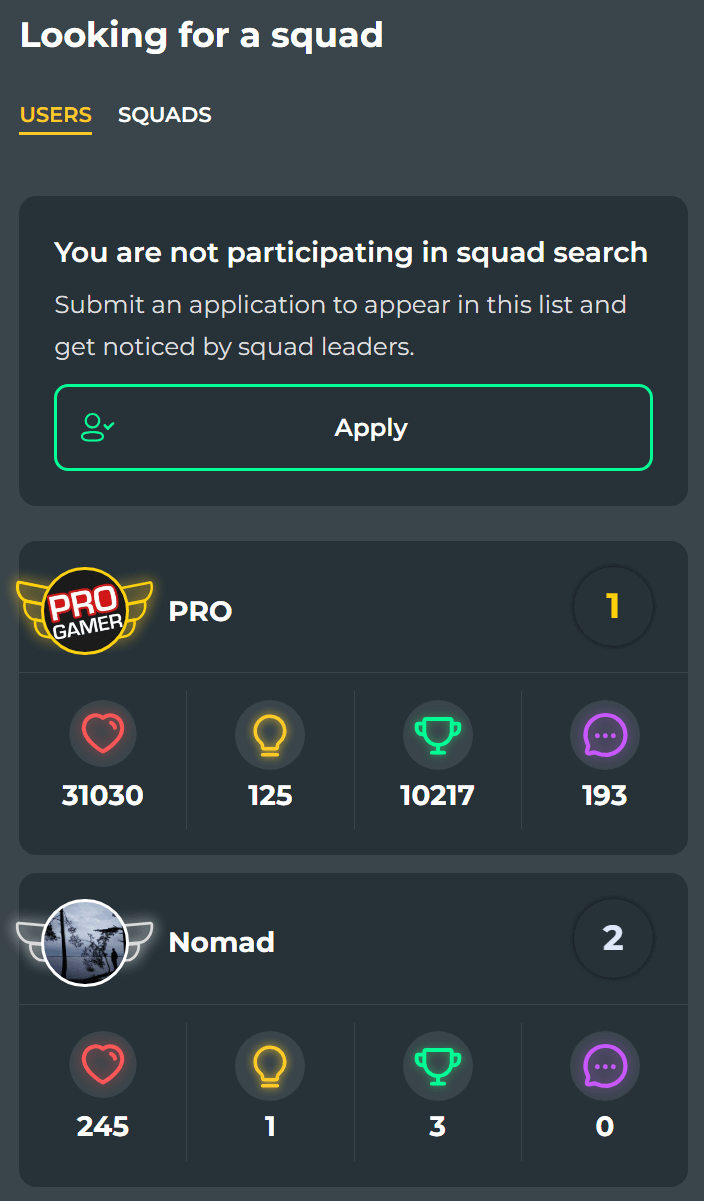The image size is (704, 1201).
Task: Click the lightbulb icon in PRO's card
Action: [270, 735]
